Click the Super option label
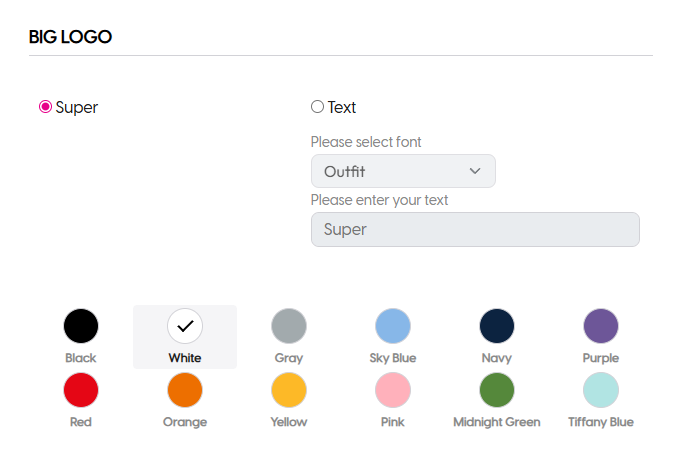The image size is (685, 475). [76, 107]
